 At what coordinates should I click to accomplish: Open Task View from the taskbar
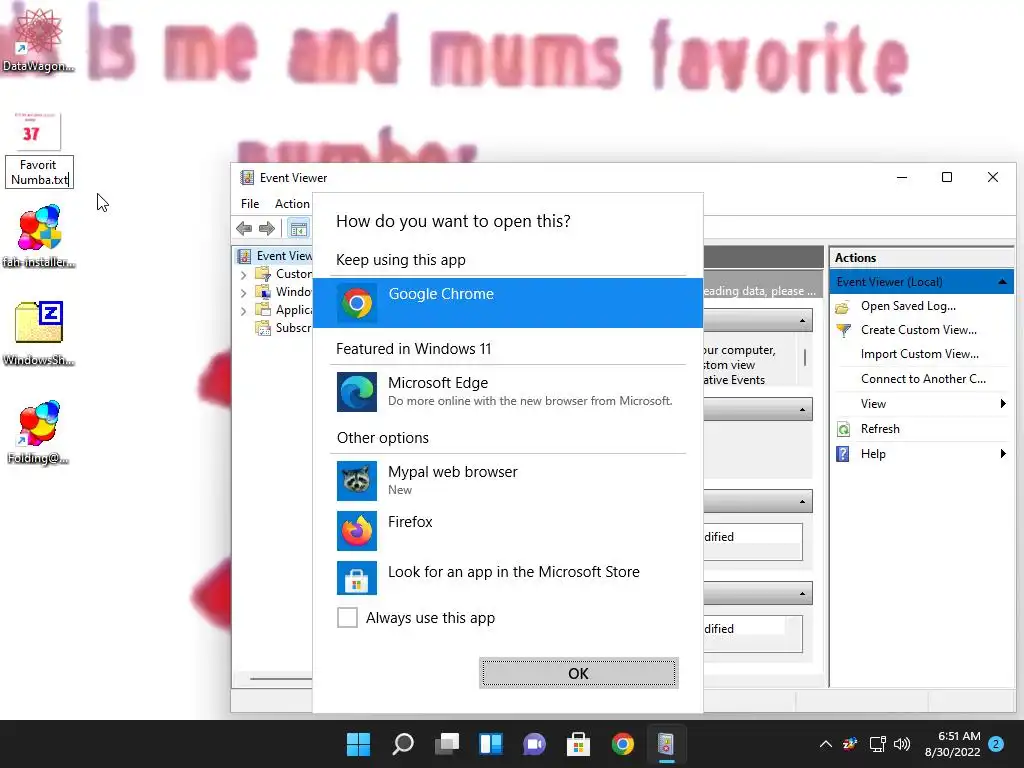447,744
